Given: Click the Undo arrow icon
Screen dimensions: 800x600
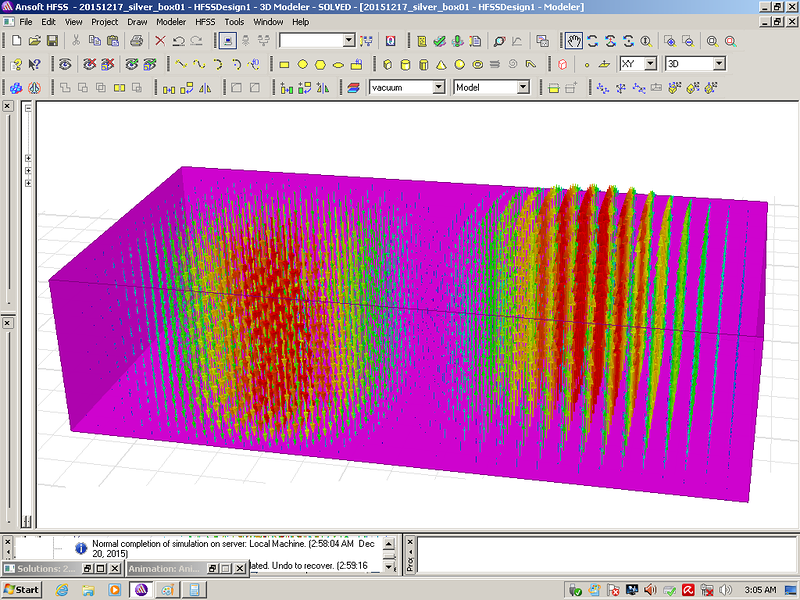Looking at the screenshot, I should [178, 41].
